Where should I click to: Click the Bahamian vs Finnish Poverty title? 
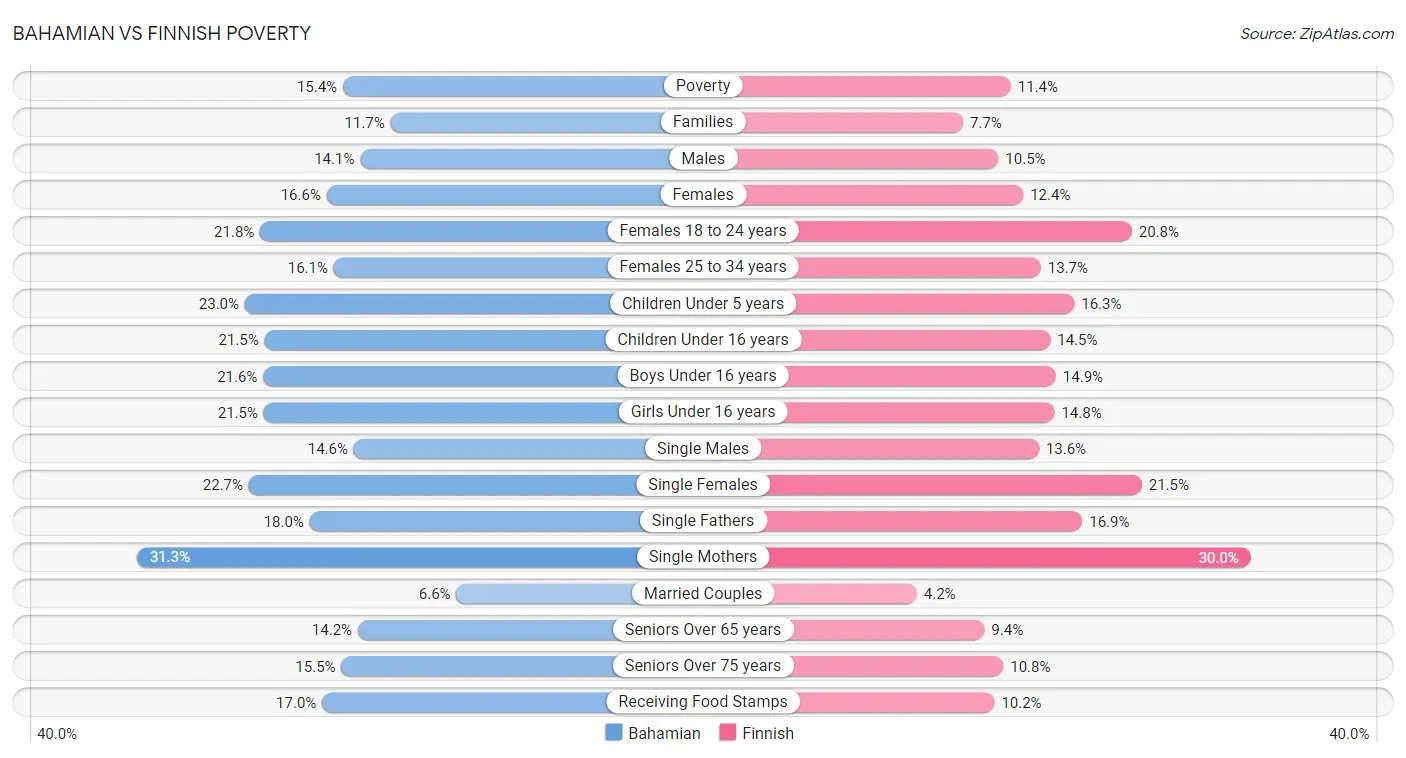162,33
